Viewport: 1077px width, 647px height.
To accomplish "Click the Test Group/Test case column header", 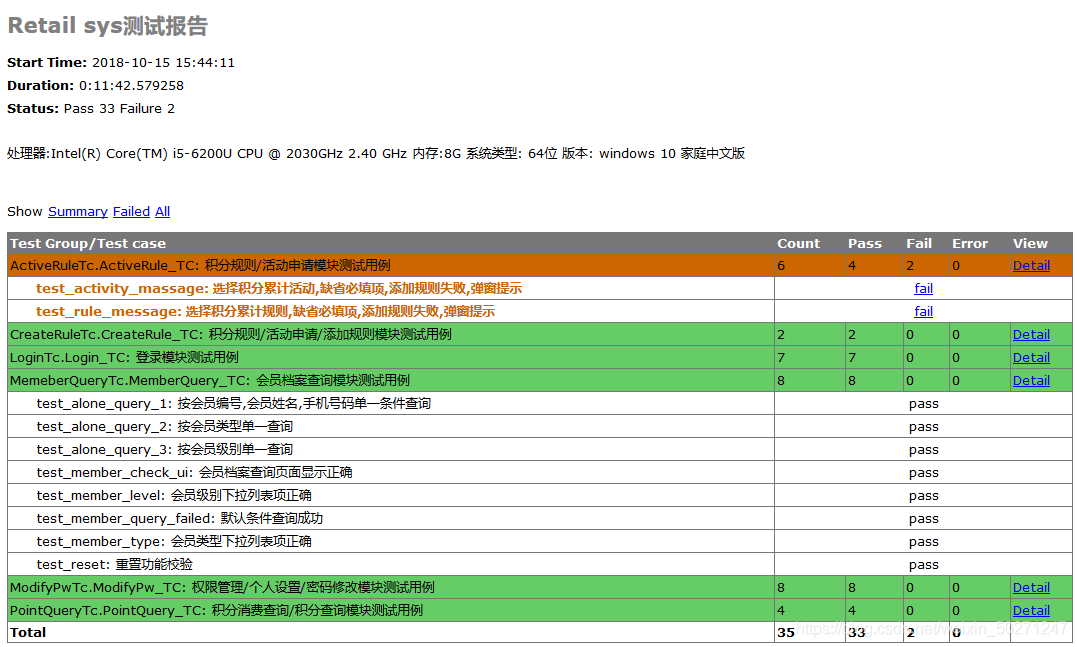I will [x=88, y=244].
